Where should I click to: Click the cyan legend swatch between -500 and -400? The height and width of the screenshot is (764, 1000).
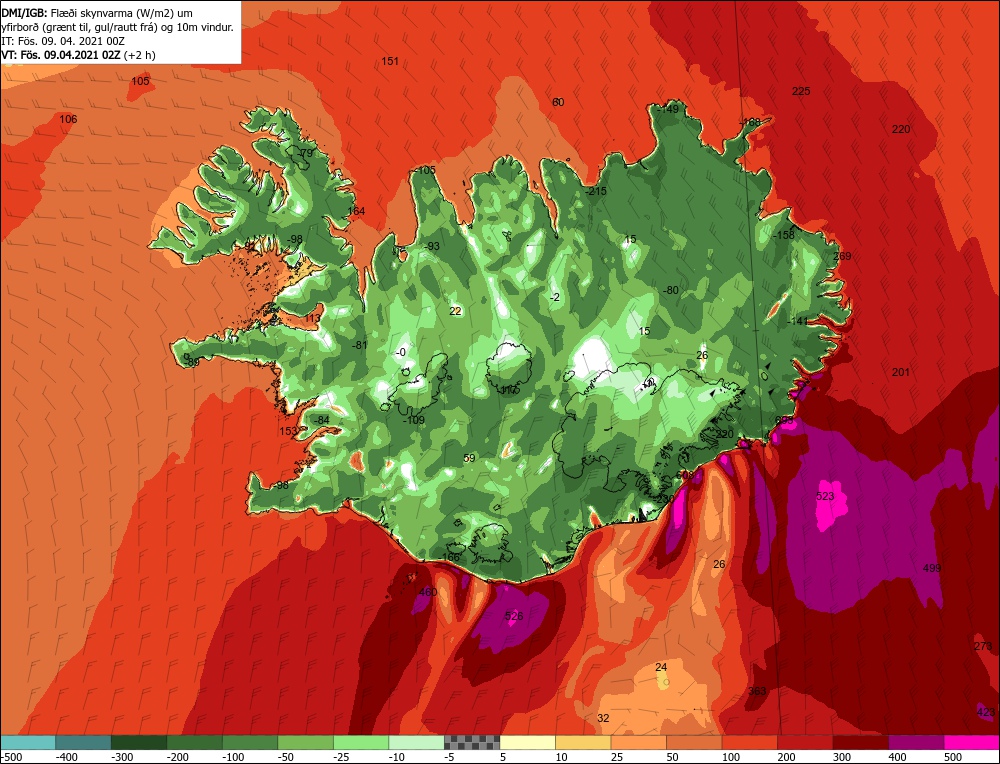28,742
